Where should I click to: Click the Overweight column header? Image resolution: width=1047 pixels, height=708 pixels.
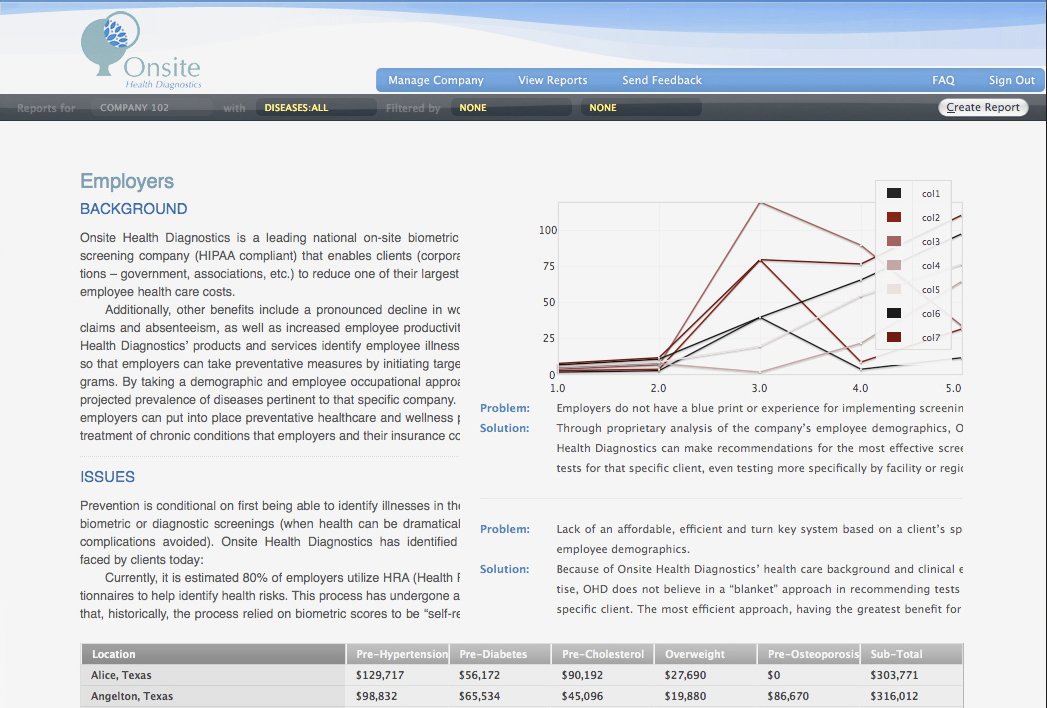tap(706, 654)
